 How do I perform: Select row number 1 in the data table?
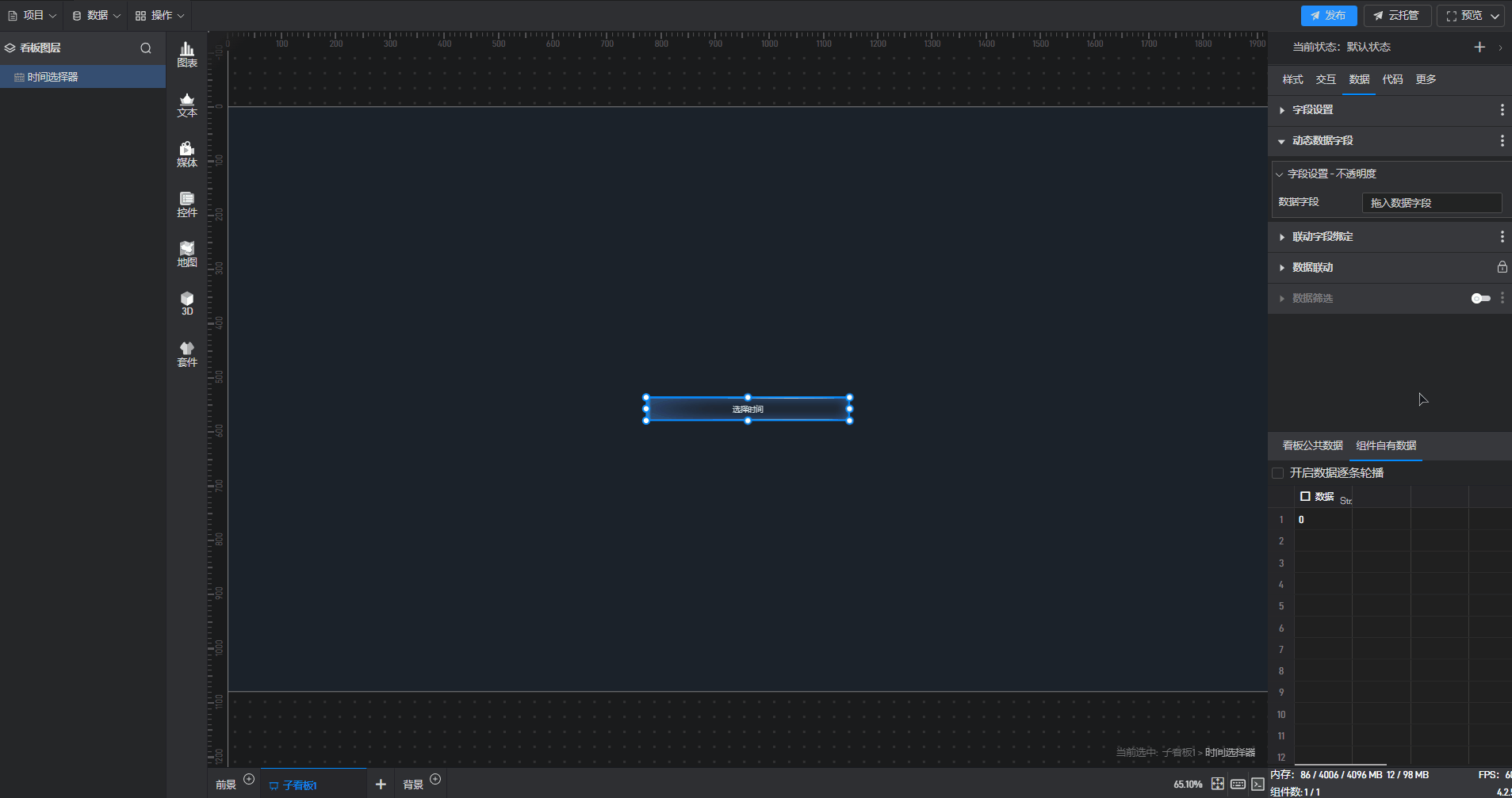pyautogui.click(x=1281, y=520)
